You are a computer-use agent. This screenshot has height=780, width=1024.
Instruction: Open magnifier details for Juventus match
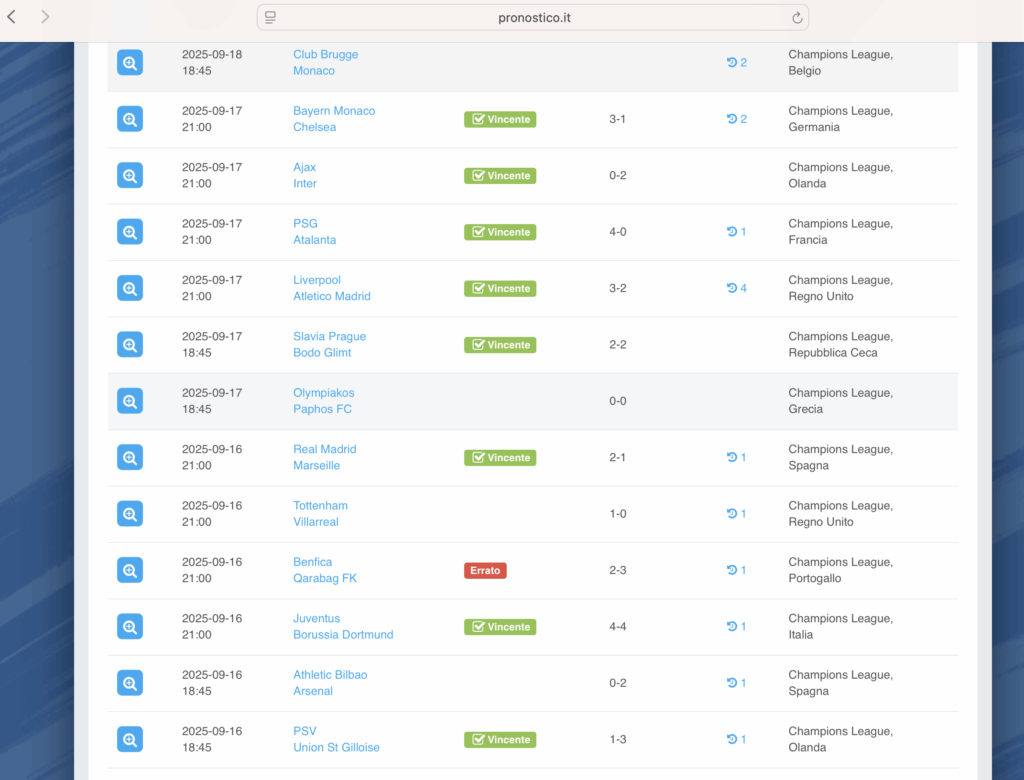(x=130, y=626)
